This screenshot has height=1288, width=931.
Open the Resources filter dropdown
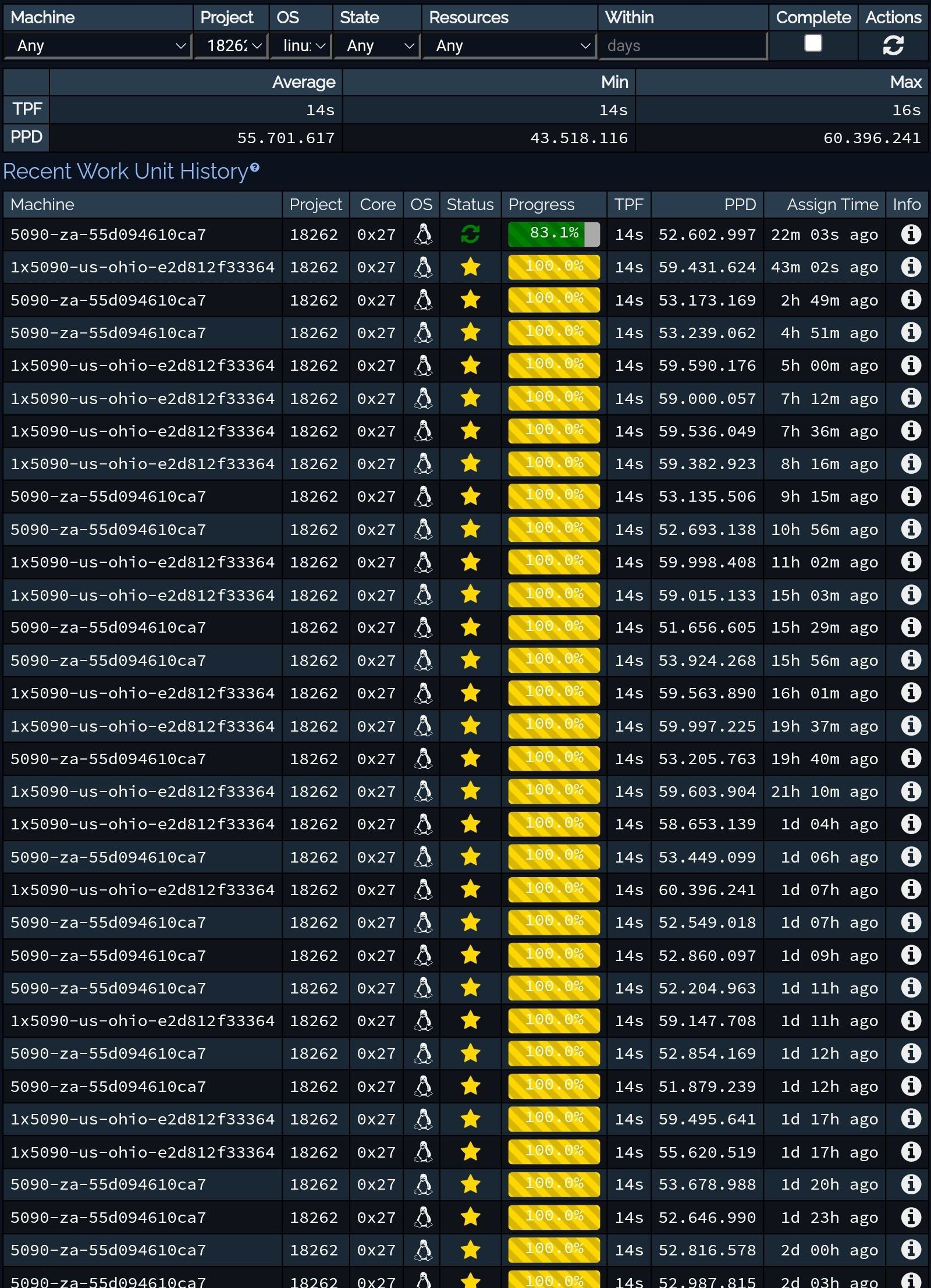coord(510,45)
